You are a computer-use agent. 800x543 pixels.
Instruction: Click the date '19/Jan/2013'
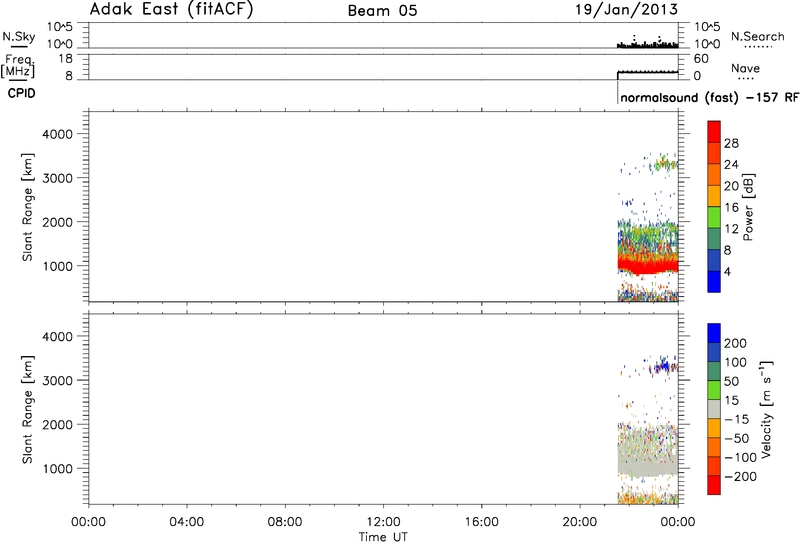(627, 10)
